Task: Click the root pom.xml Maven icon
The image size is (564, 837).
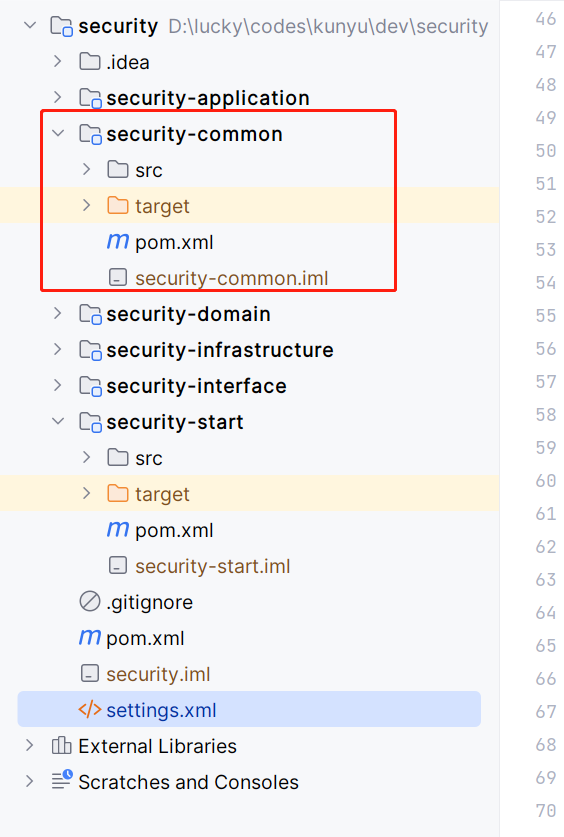Action: pos(90,637)
